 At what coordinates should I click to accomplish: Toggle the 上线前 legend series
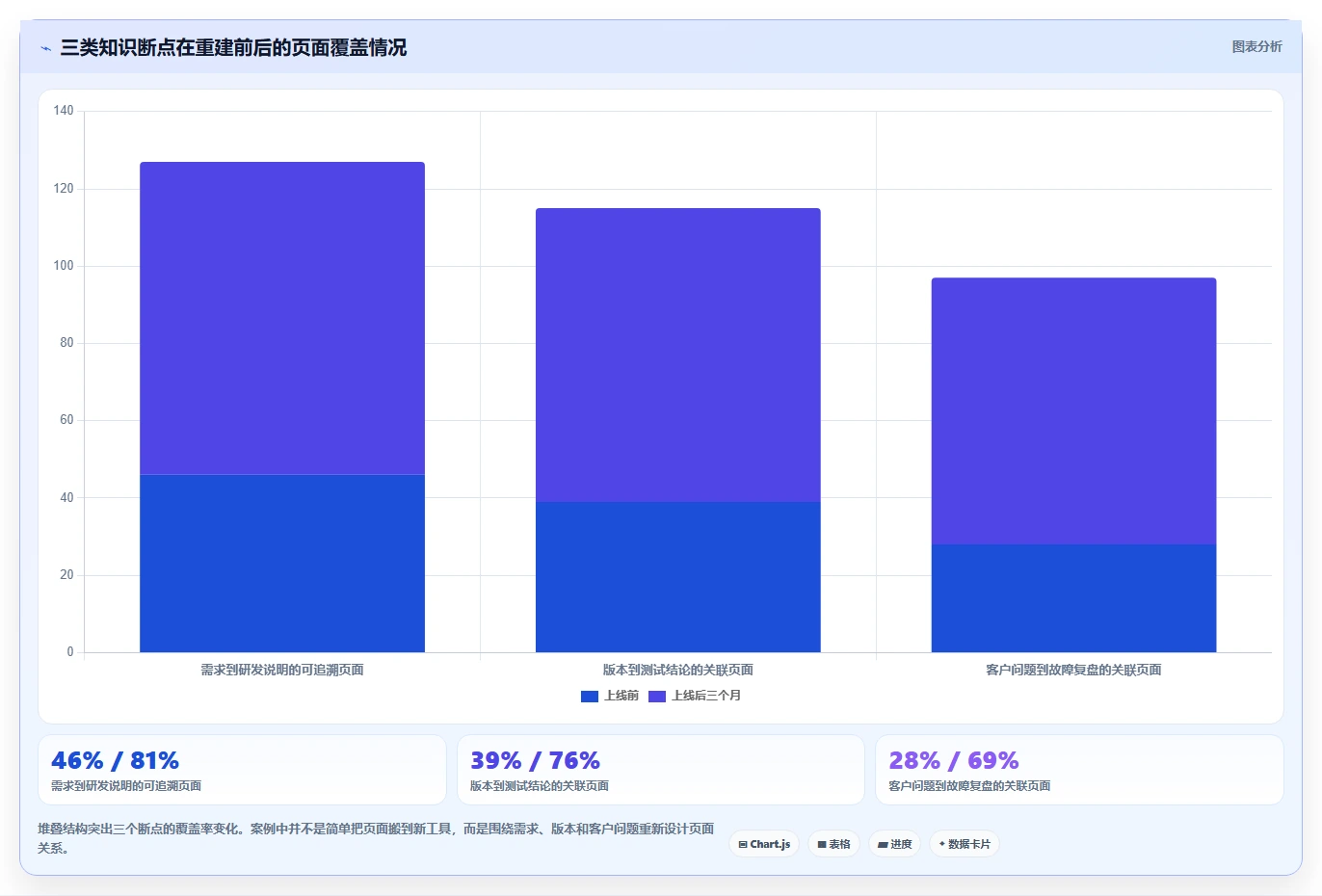[x=610, y=696]
